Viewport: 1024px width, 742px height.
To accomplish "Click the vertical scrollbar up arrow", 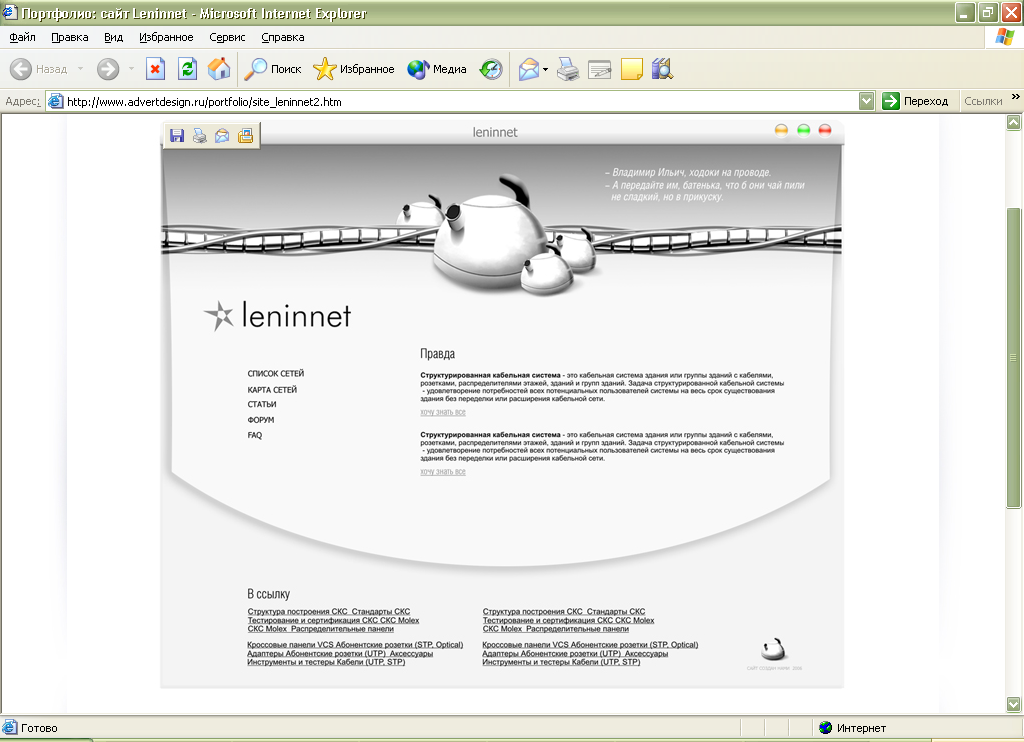I will 1014,122.
